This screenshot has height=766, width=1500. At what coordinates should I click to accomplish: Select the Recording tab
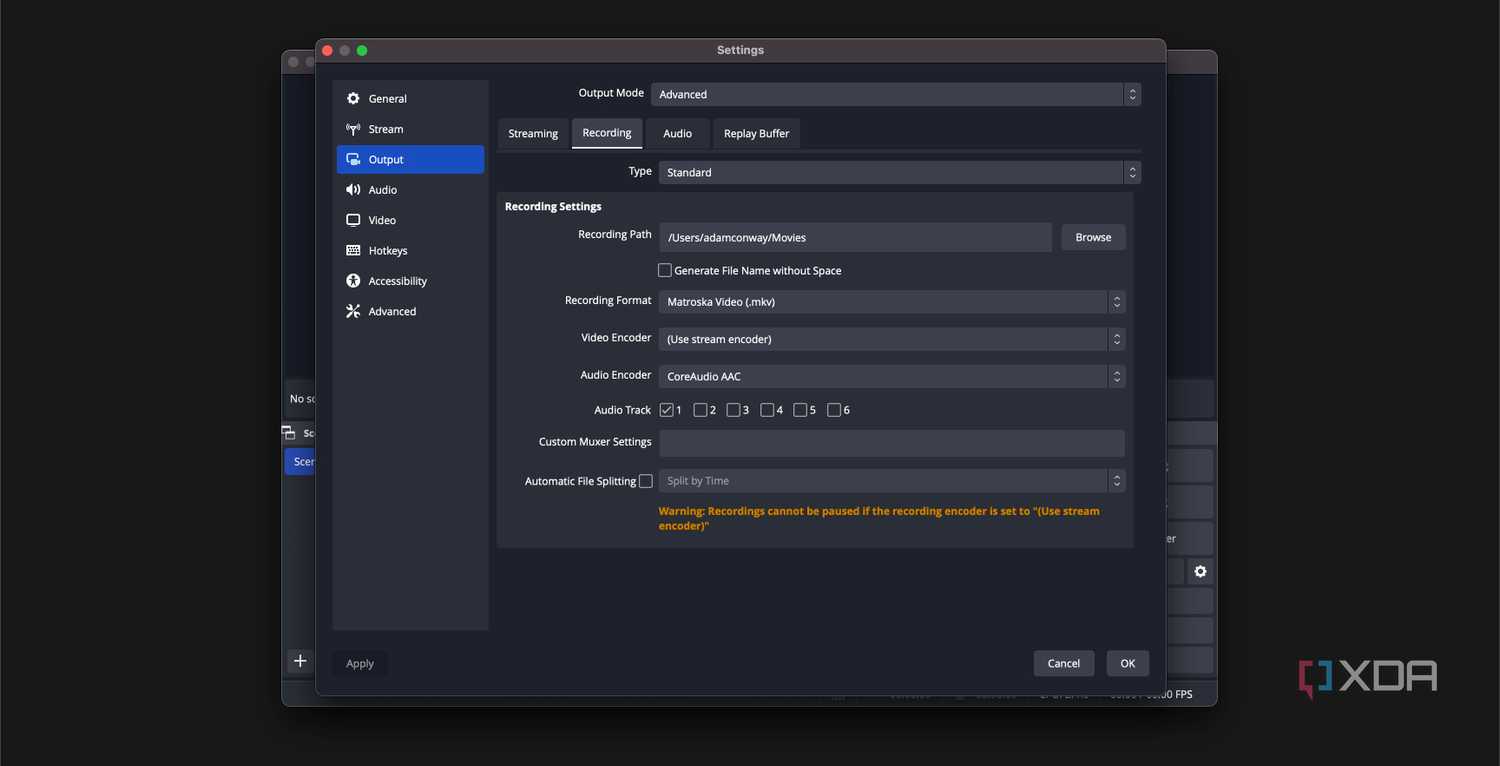click(607, 133)
